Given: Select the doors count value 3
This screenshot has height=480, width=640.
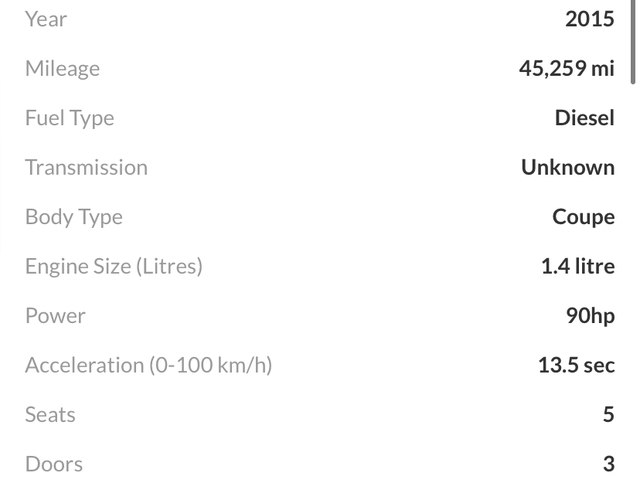Looking at the screenshot, I should click(608, 464).
